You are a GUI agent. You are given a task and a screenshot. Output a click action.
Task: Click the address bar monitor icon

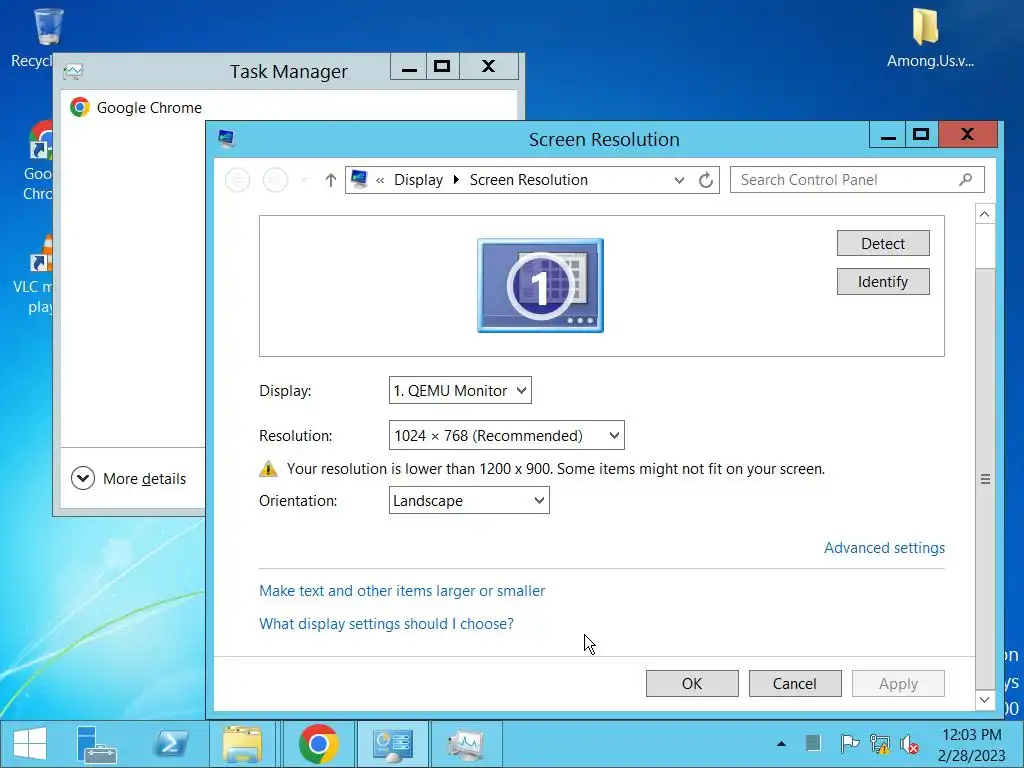(359, 179)
